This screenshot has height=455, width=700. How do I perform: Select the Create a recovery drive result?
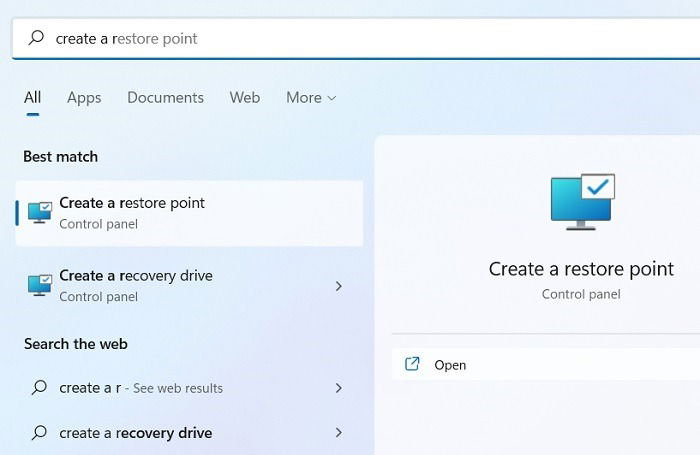189,286
